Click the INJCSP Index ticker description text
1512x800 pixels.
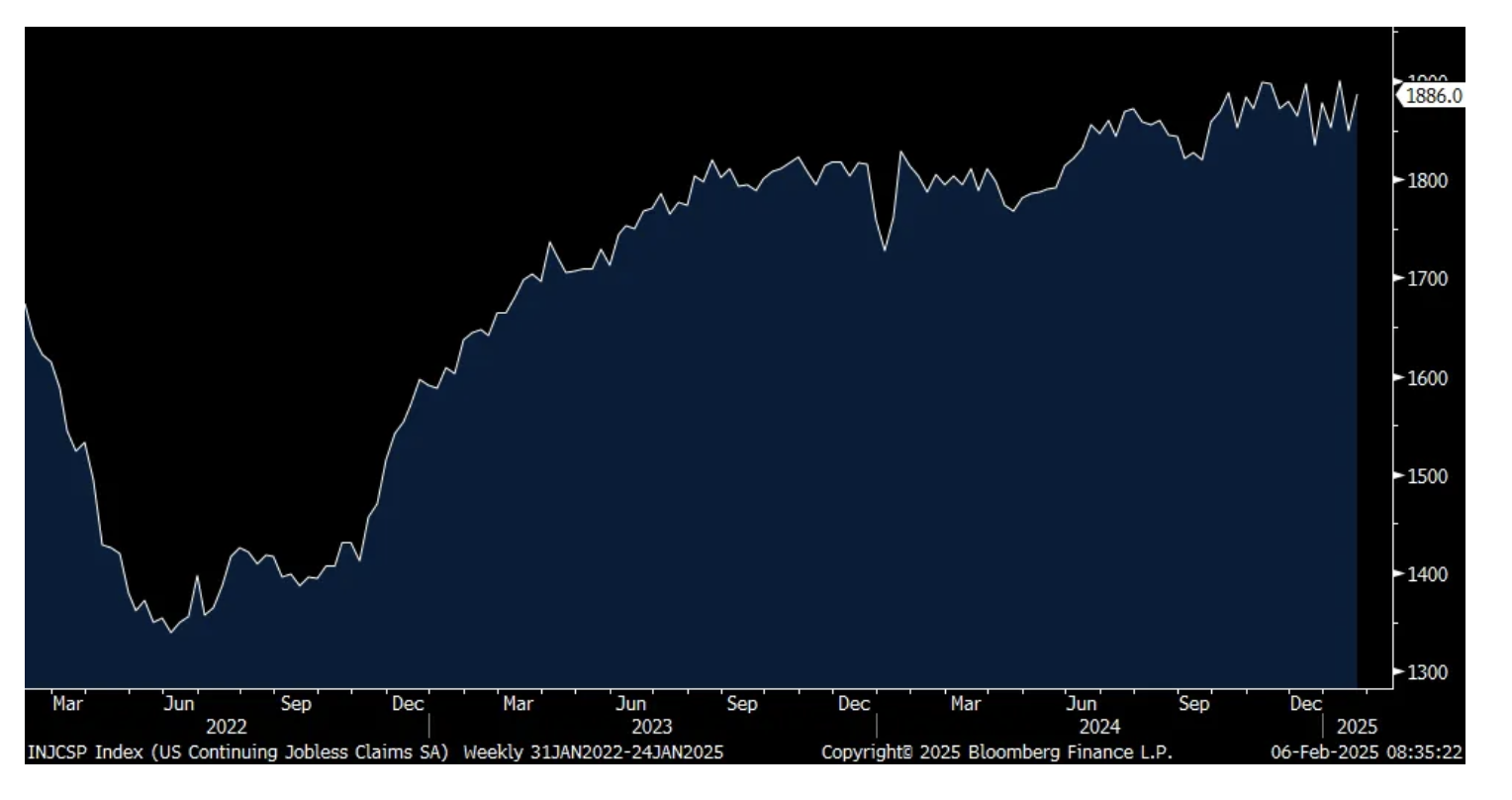click(x=237, y=752)
